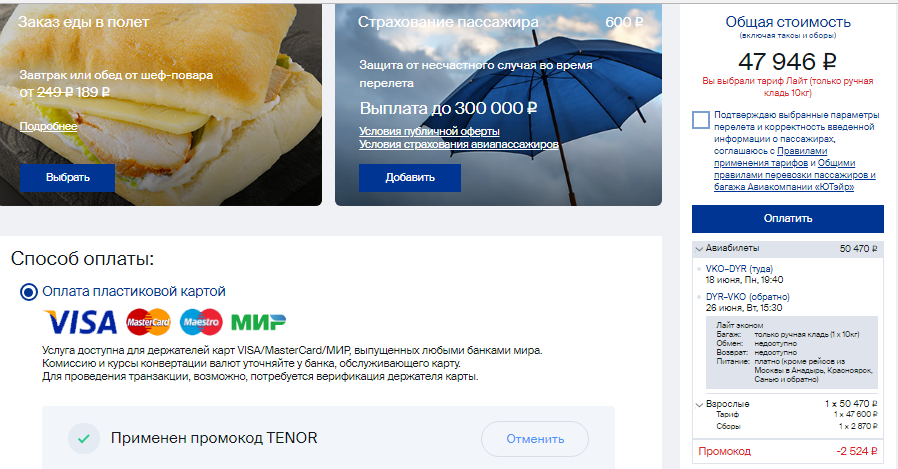This screenshot has height=469, width=898.
Task: Collapse the Авиабилеты section chevron
Action: tap(699, 249)
